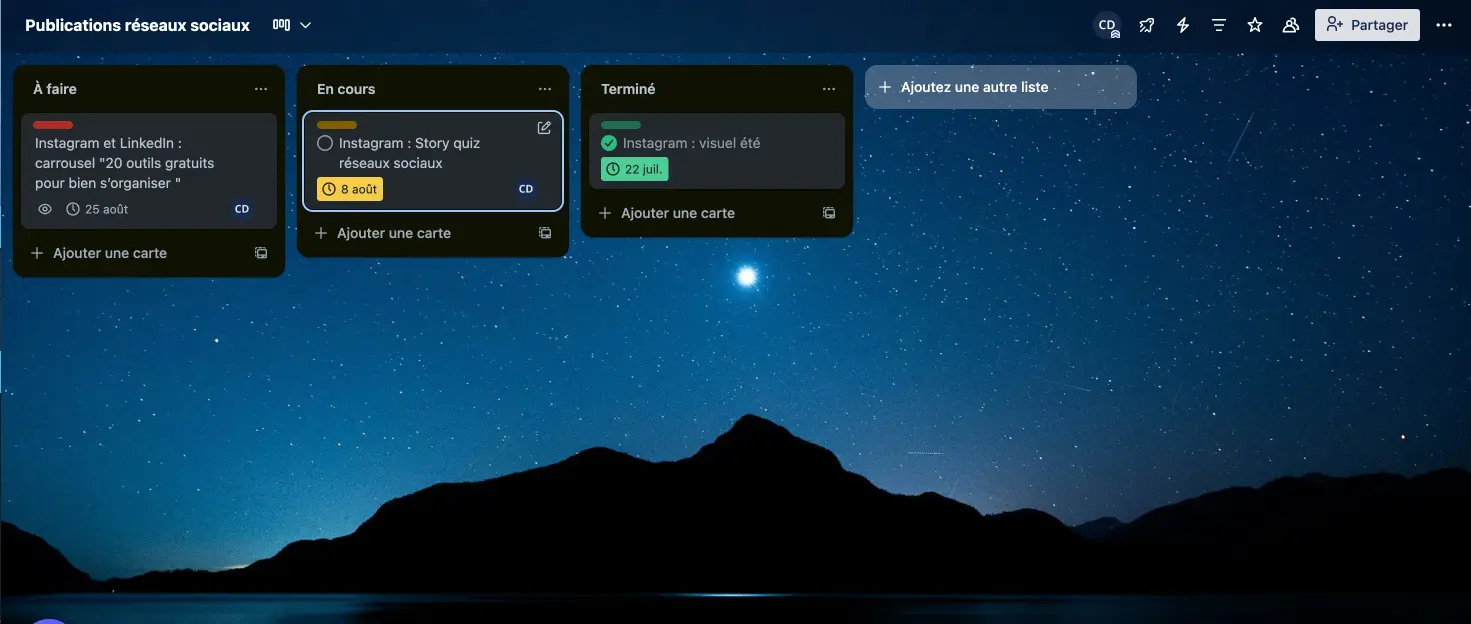Screen dimensions: 1471x624
Task: Toggle the watch eye icon on carrousel card
Action: pos(45,209)
